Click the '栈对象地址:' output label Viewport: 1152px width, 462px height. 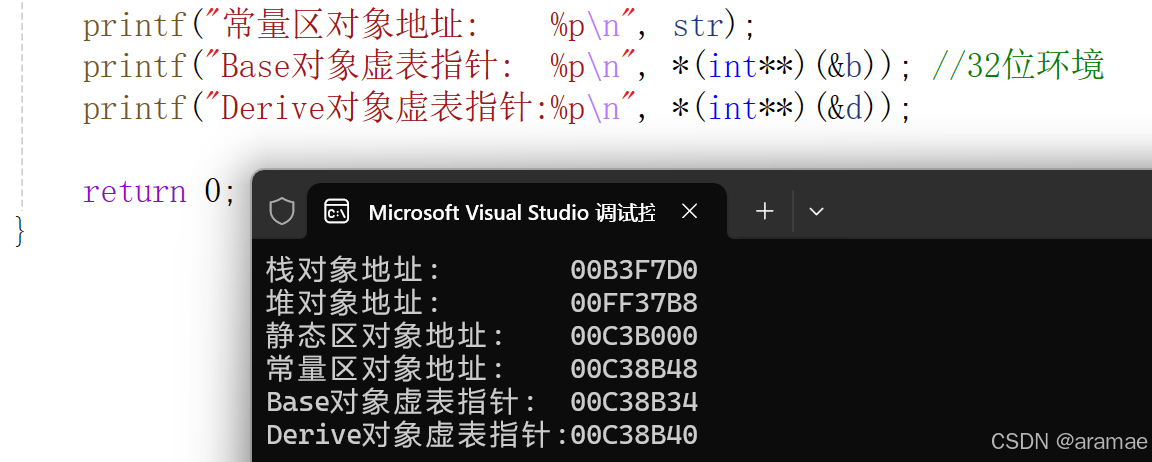coord(353,271)
